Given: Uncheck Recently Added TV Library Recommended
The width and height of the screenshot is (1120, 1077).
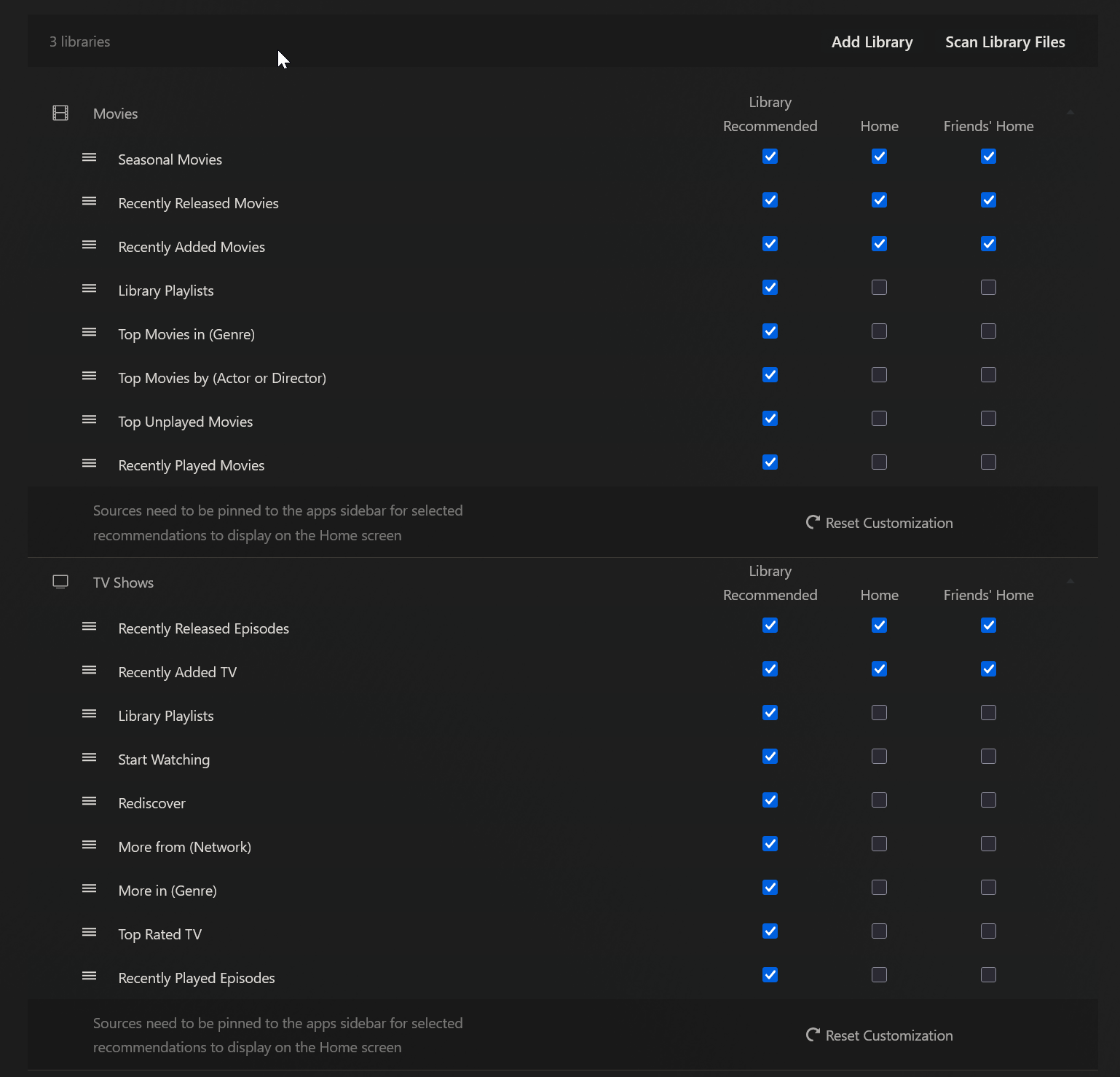Looking at the screenshot, I should [x=770, y=669].
